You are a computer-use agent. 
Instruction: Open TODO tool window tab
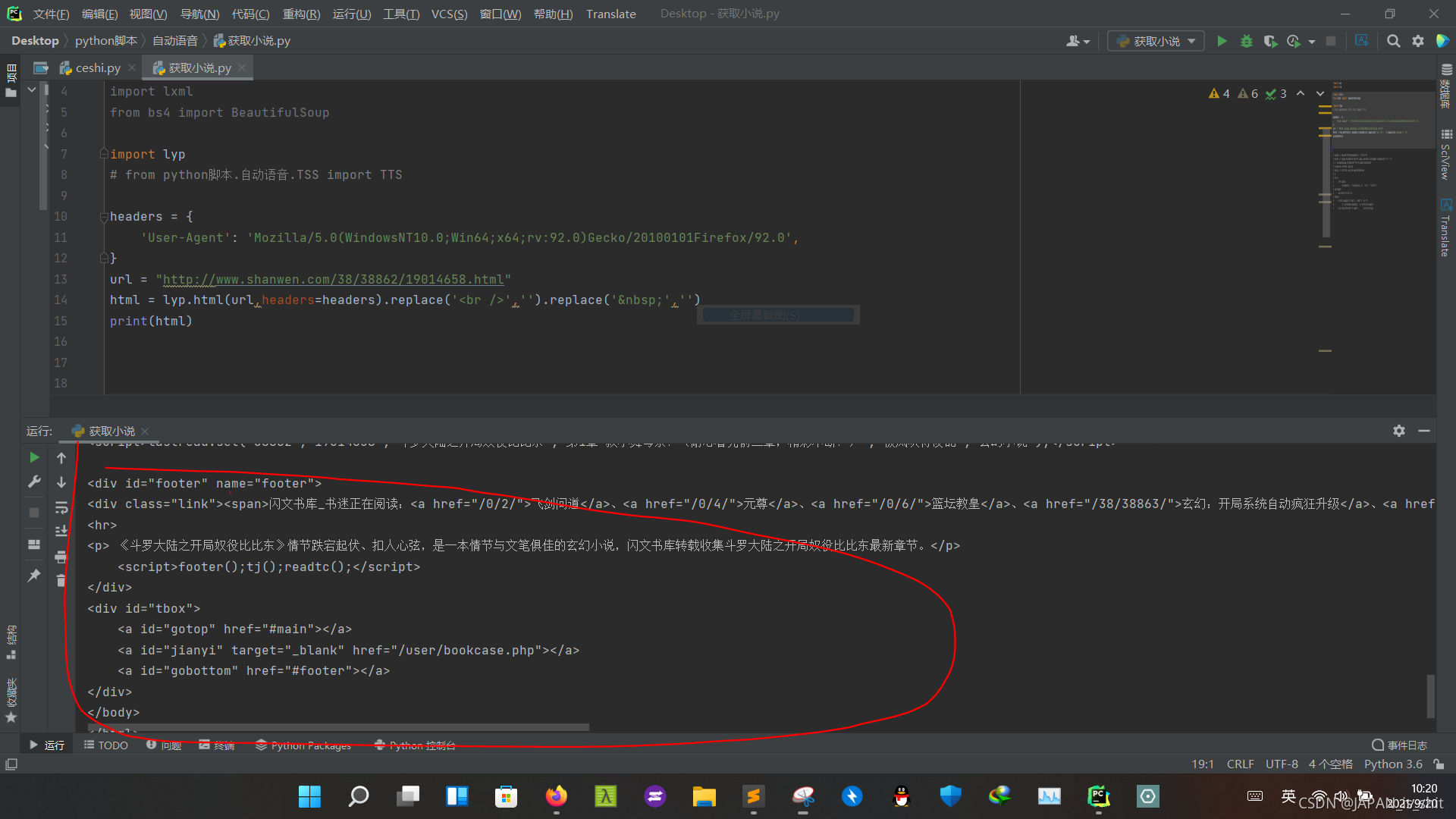(106, 745)
